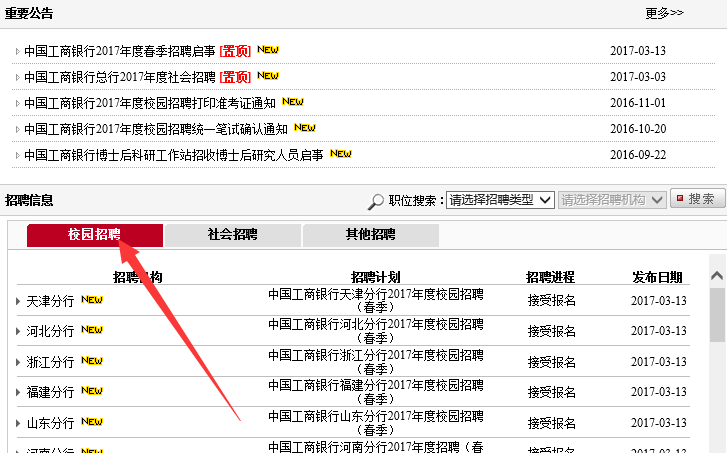Click the 招聘信息 section heading
The width and height of the screenshot is (727, 453).
pos(29,200)
